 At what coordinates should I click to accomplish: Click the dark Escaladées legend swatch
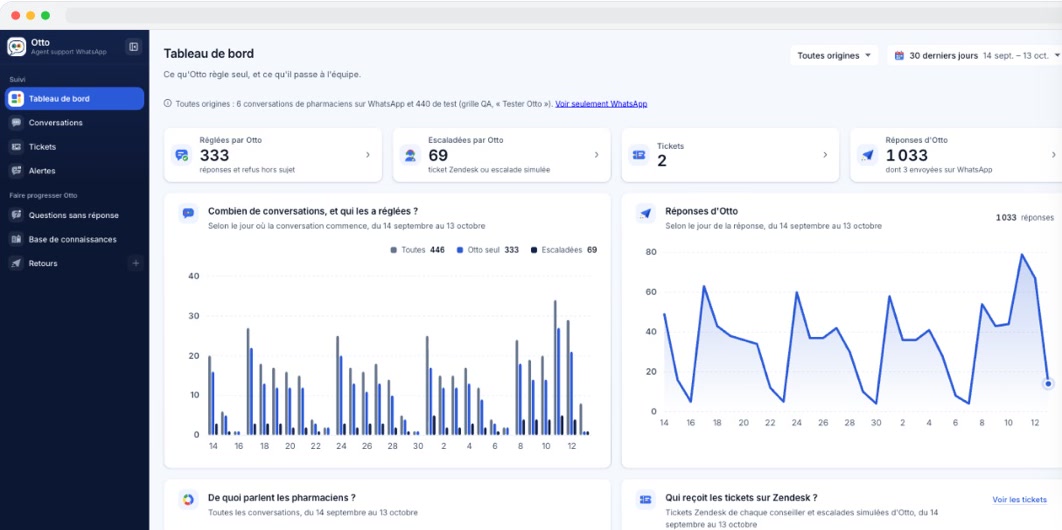[534, 250]
